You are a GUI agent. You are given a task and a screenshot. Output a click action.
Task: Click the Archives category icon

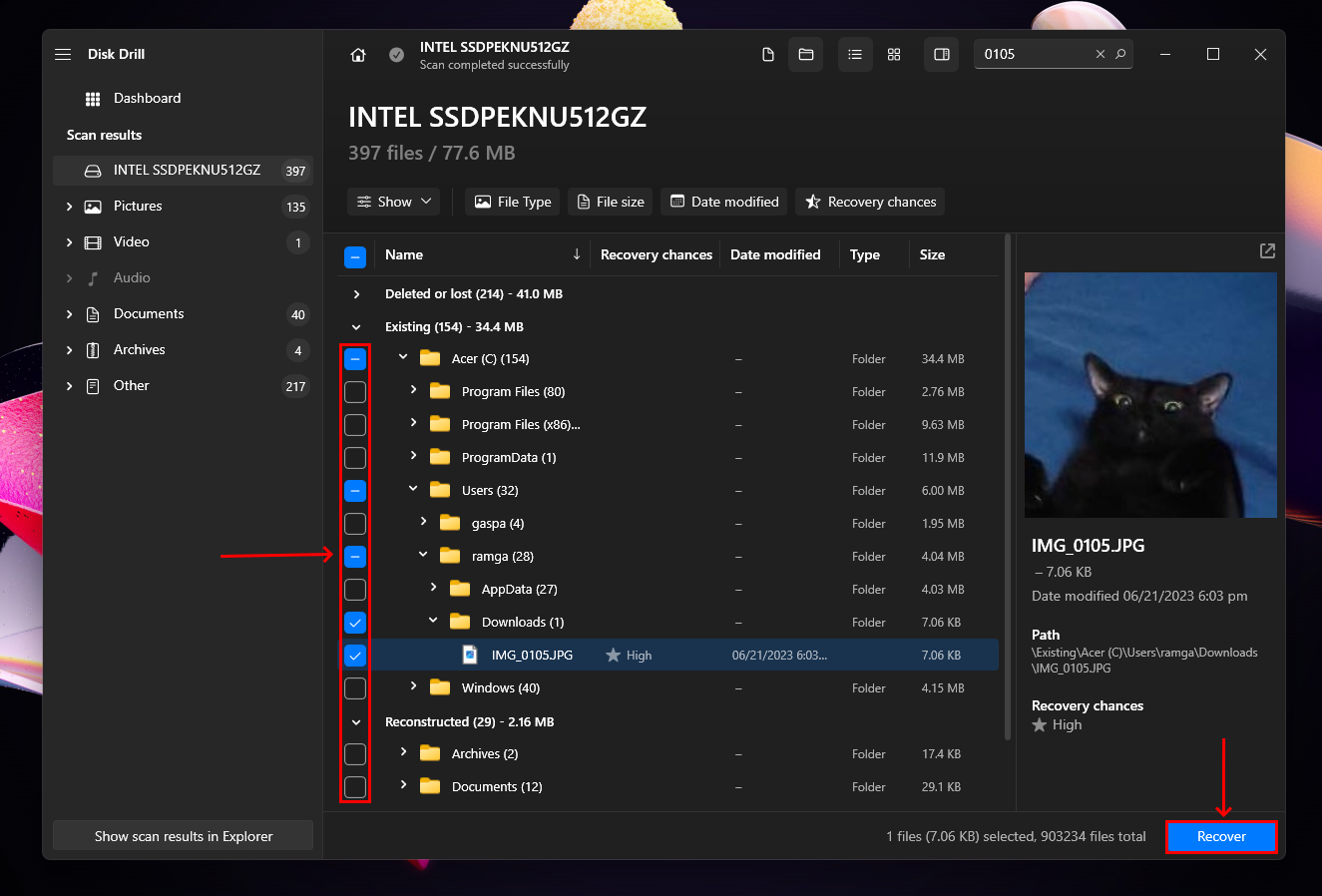93,350
